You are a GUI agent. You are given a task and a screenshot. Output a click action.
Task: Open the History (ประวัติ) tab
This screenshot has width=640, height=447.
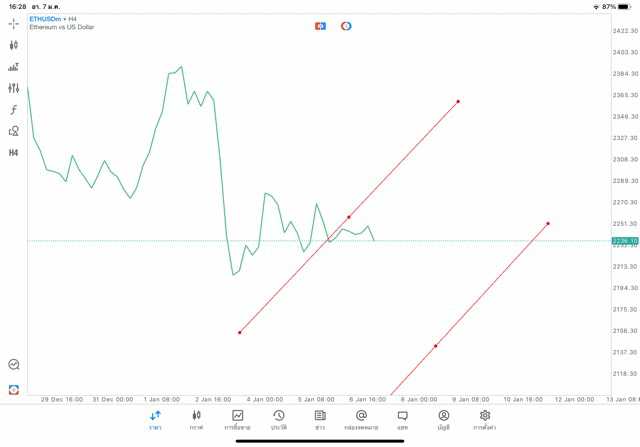click(278, 419)
